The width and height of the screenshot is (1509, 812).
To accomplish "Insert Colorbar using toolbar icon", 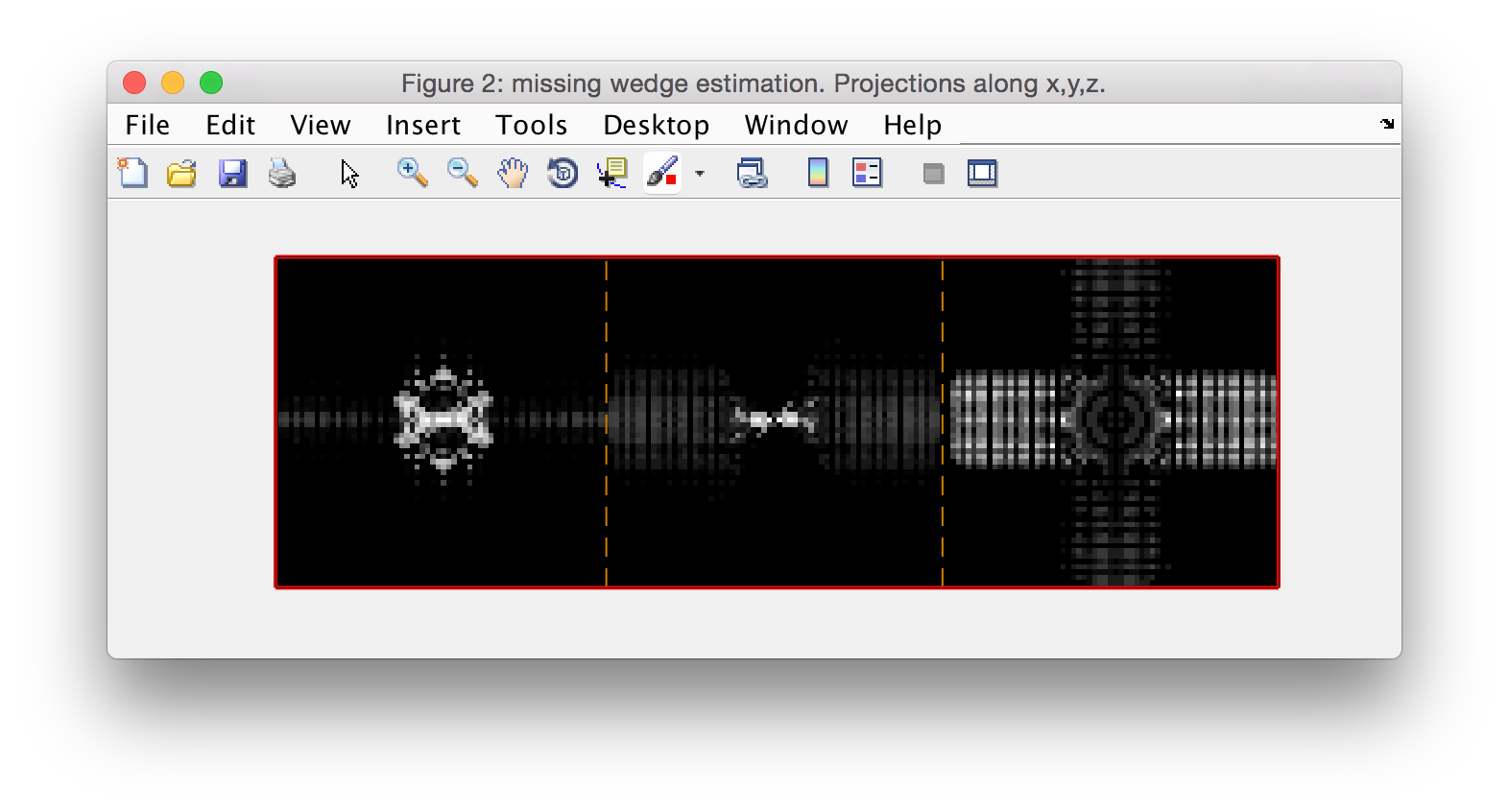I will click(818, 174).
